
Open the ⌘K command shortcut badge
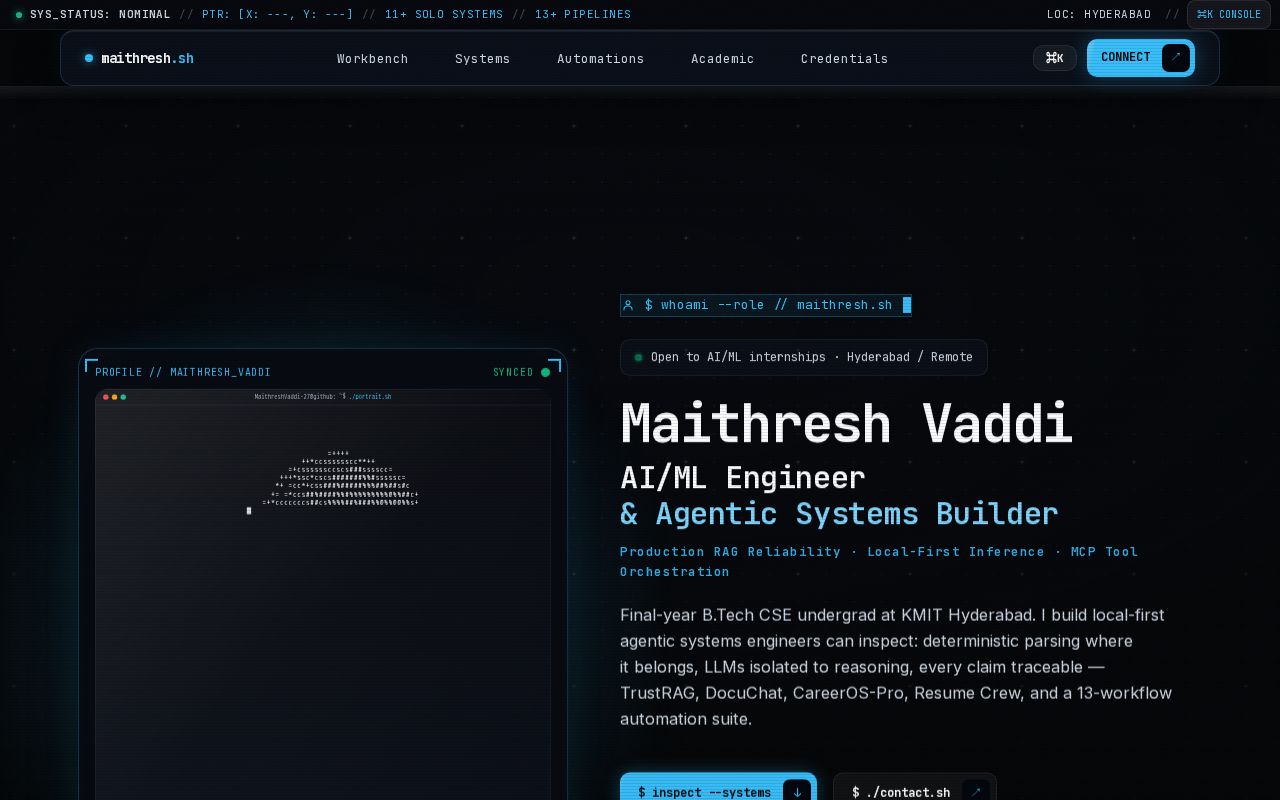[x=1054, y=58]
